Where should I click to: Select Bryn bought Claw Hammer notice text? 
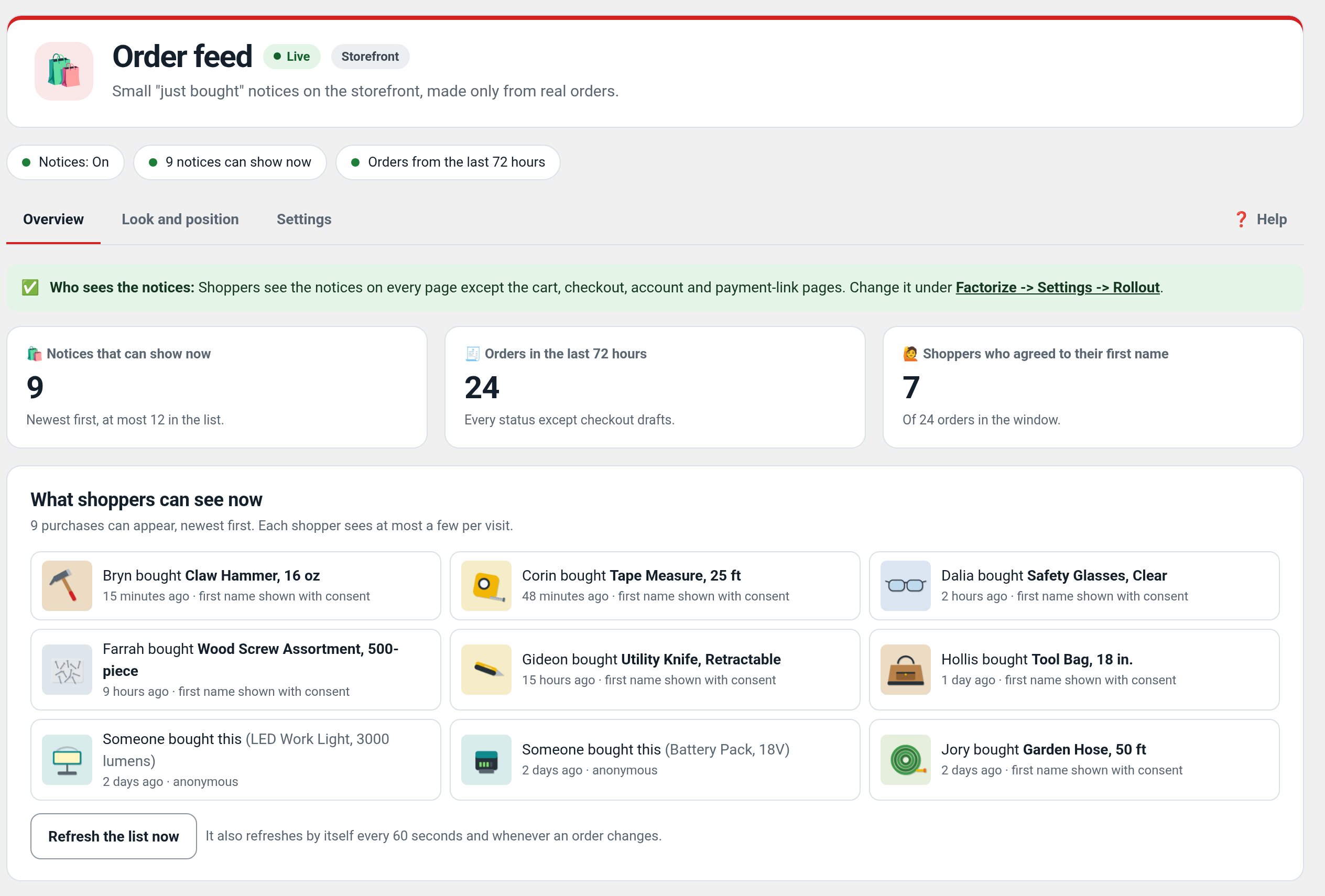click(211, 576)
